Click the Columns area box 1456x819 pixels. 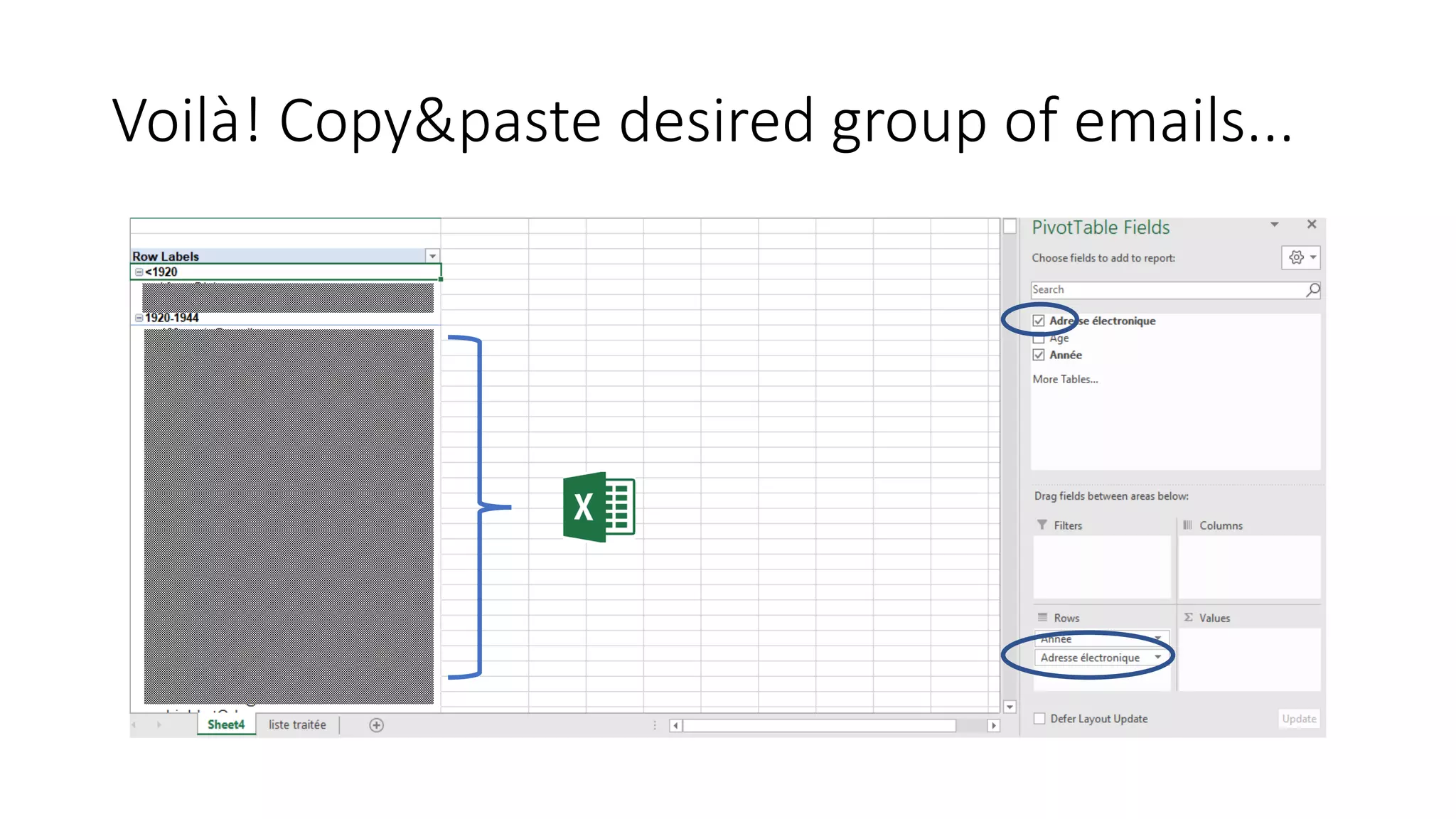tap(1250, 567)
